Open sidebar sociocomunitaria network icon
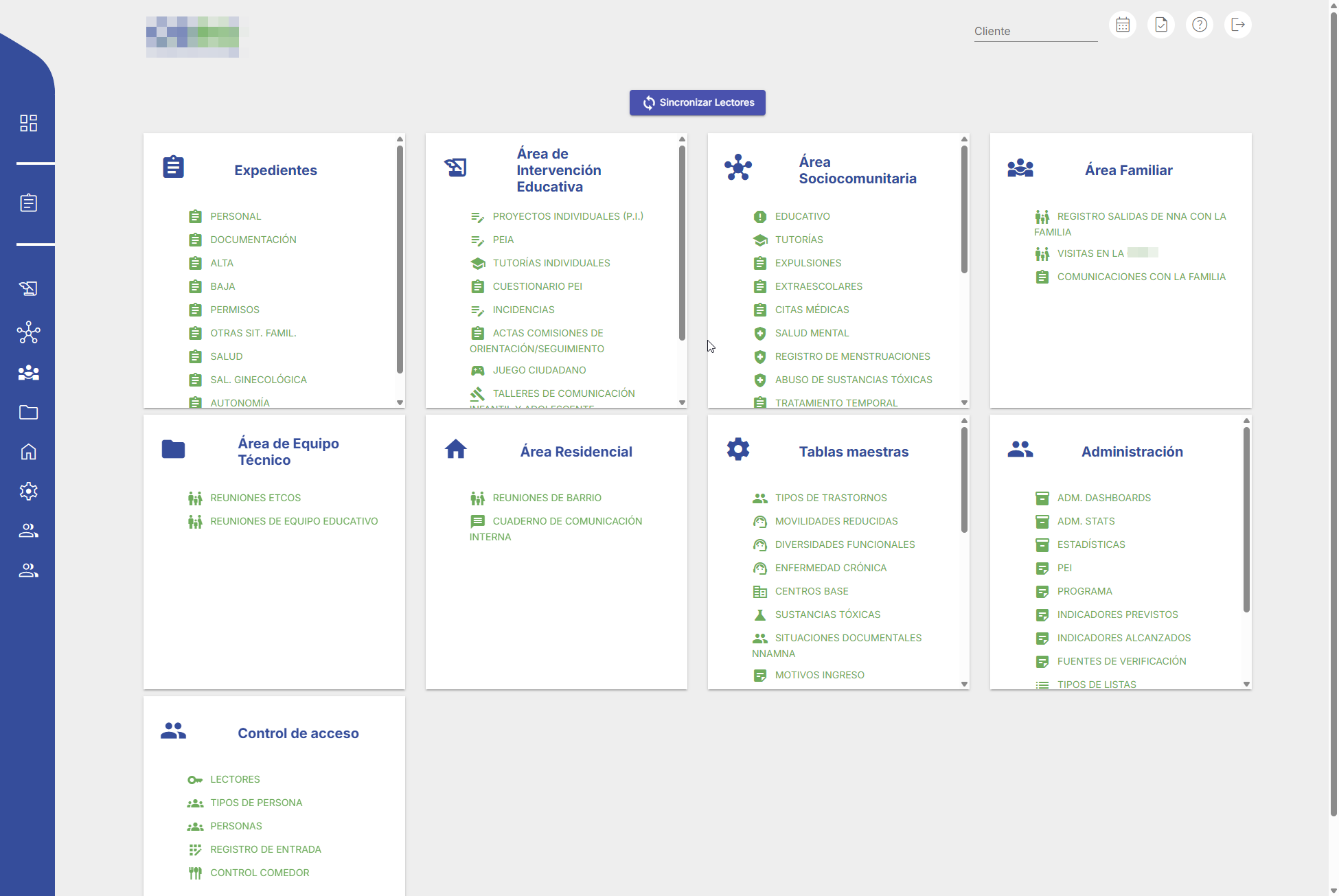The image size is (1339, 896). 28,333
